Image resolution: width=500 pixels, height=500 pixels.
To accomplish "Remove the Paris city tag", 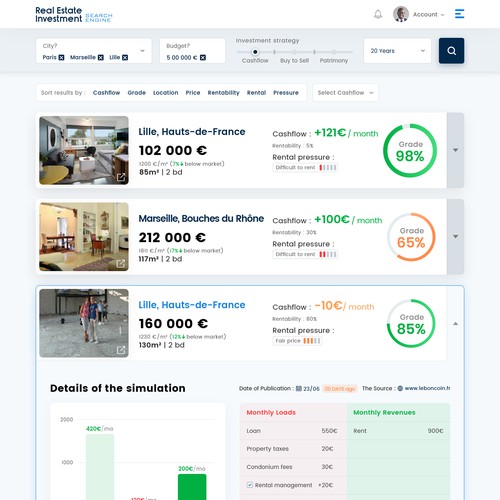I will click(x=61, y=57).
